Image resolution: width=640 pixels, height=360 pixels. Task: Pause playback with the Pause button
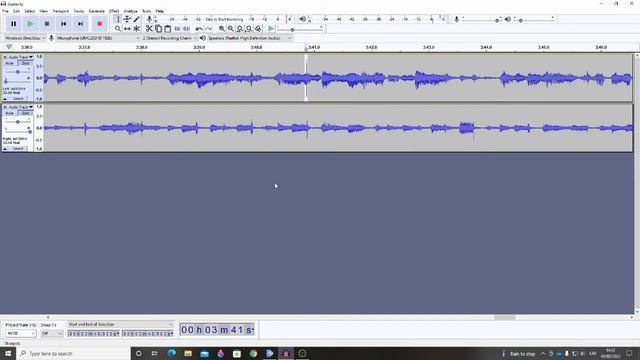click(13, 24)
